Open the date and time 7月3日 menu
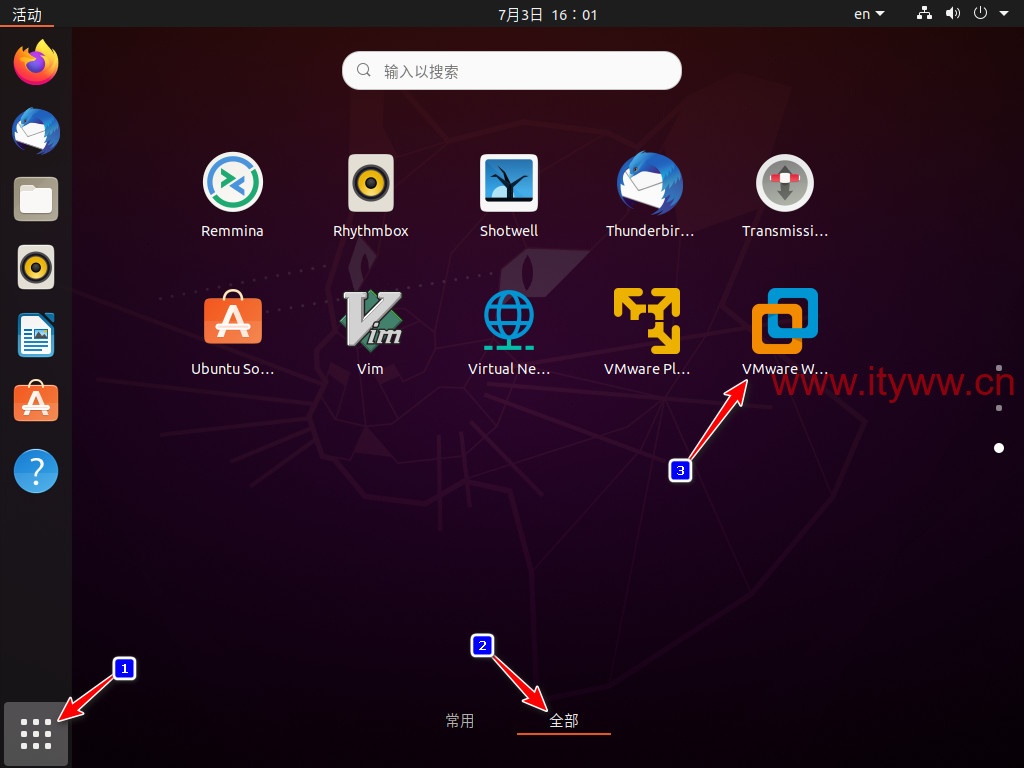Viewport: 1024px width, 768px height. (x=547, y=14)
